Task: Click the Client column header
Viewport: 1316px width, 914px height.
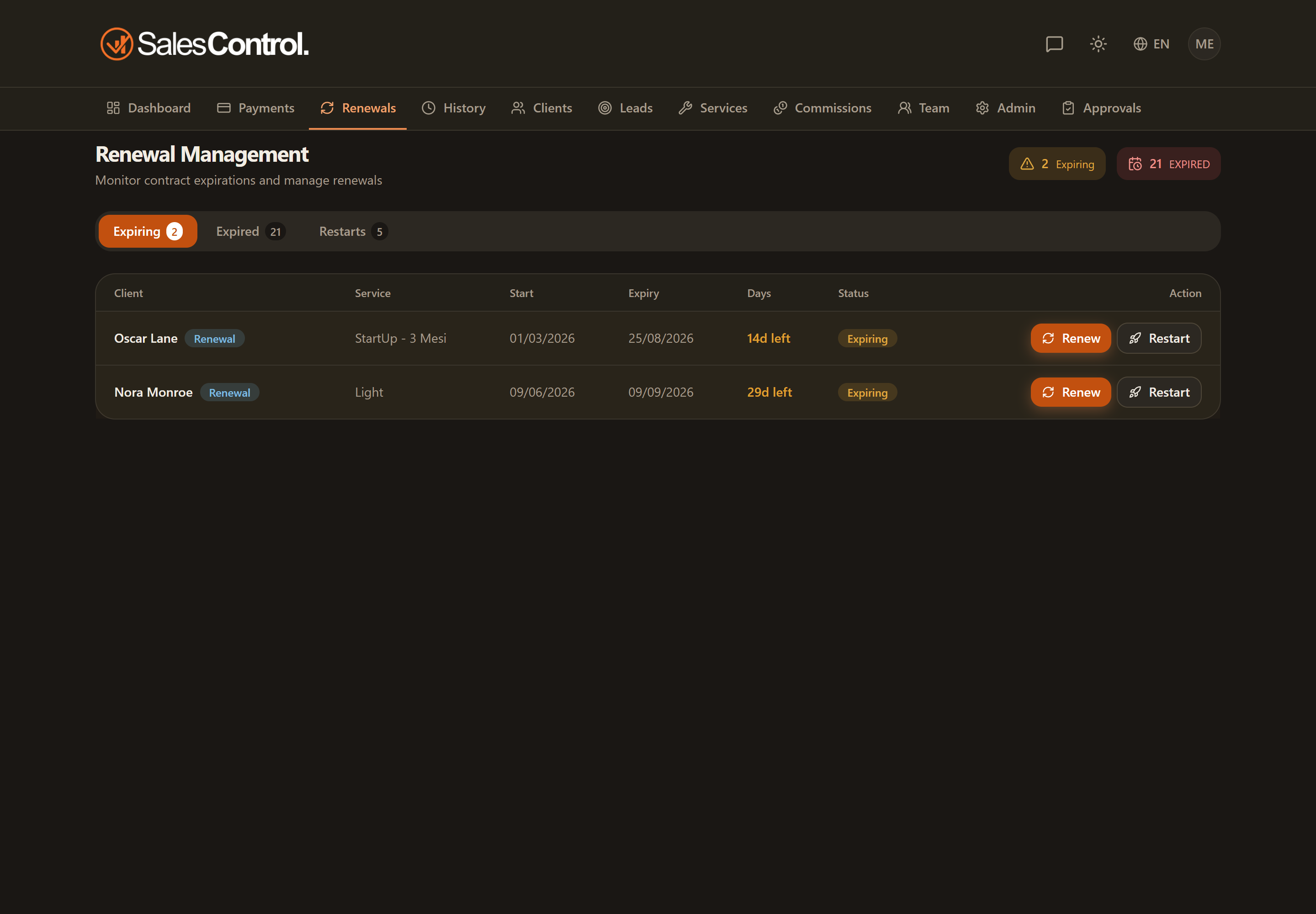Action: coord(128,293)
